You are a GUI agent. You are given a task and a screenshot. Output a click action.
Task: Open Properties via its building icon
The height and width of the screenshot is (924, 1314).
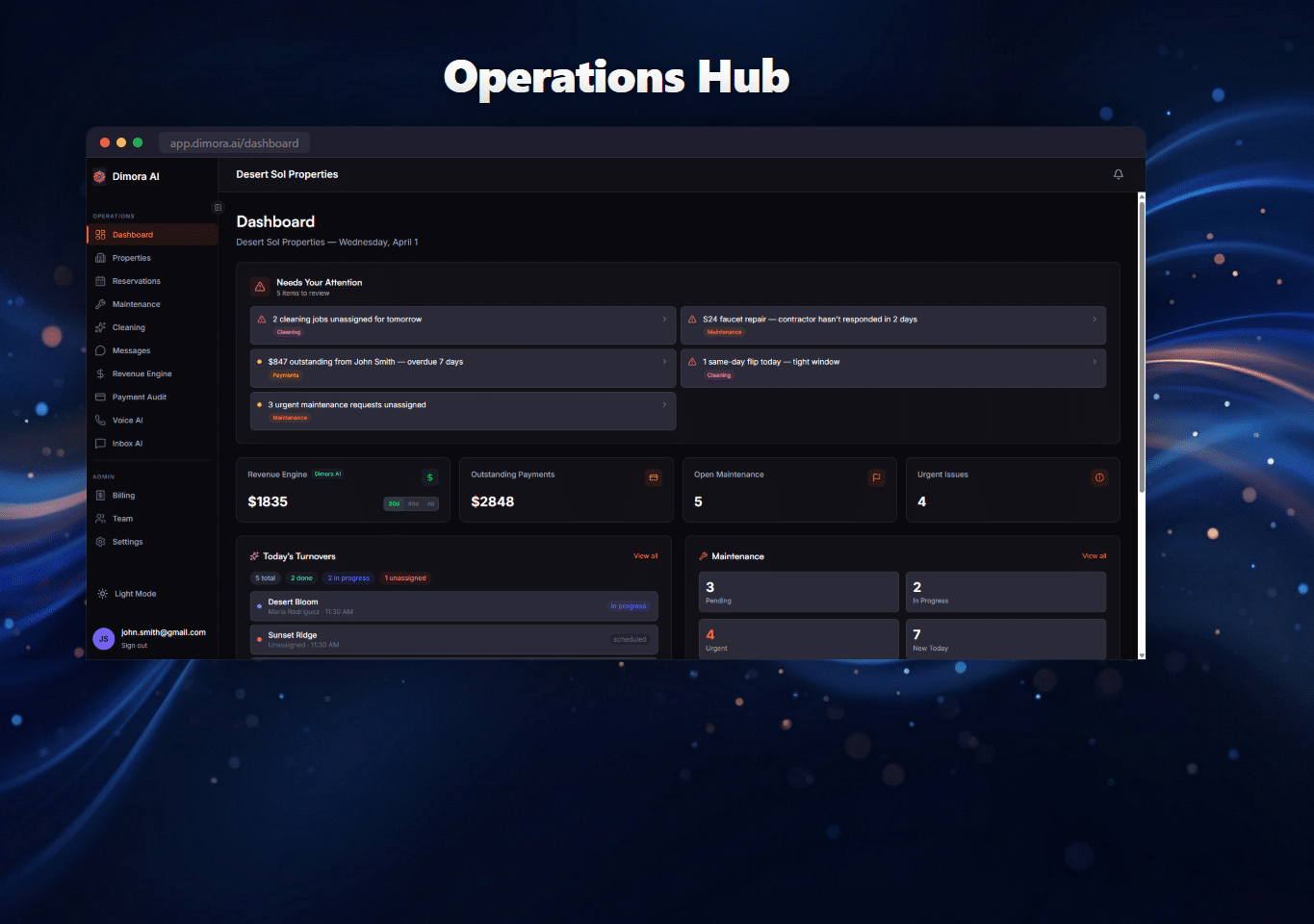pyautogui.click(x=100, y=258)
